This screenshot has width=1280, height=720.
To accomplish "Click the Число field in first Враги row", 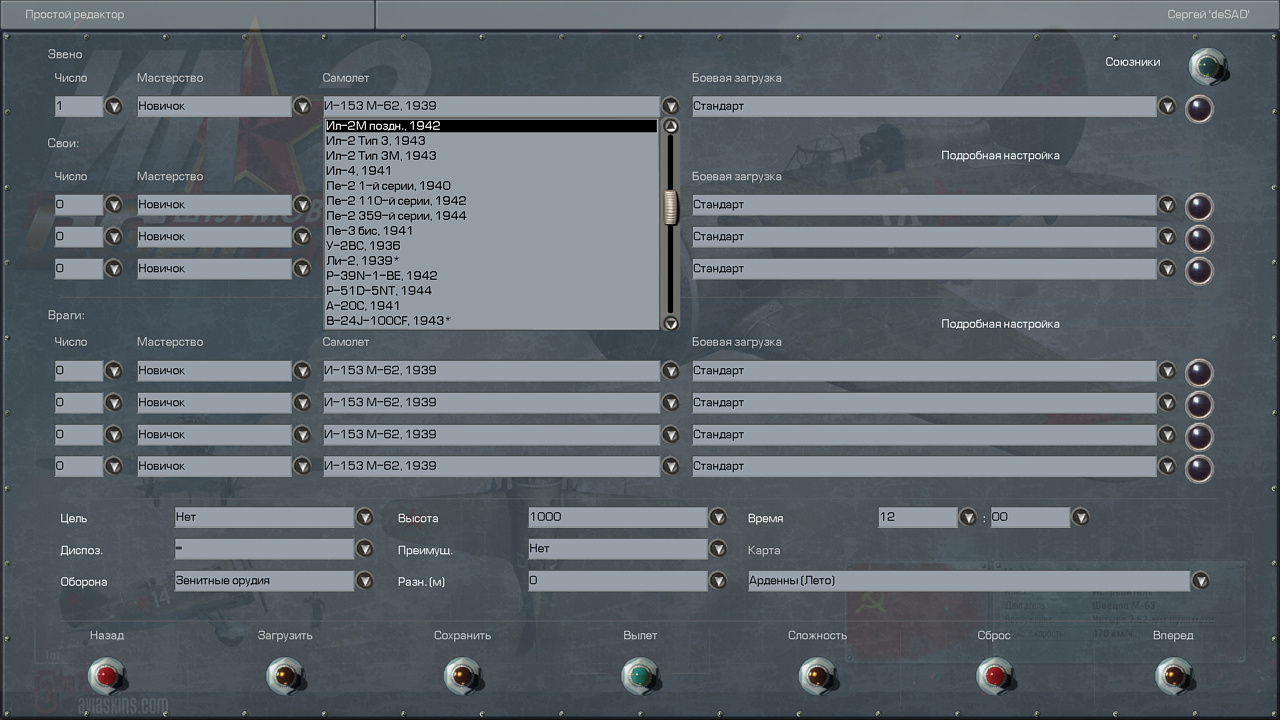I will click(79, 371).
